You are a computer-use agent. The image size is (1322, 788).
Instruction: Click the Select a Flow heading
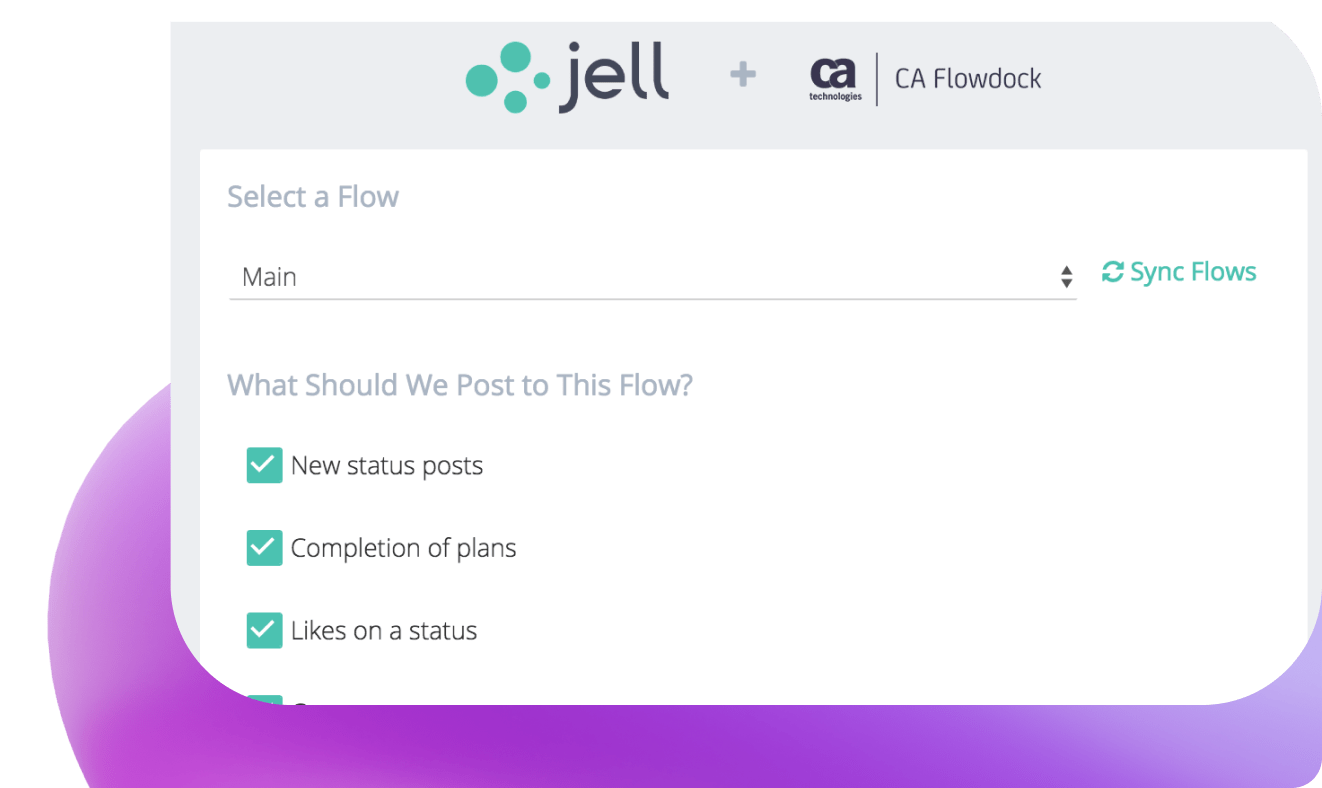click(313, 197)
